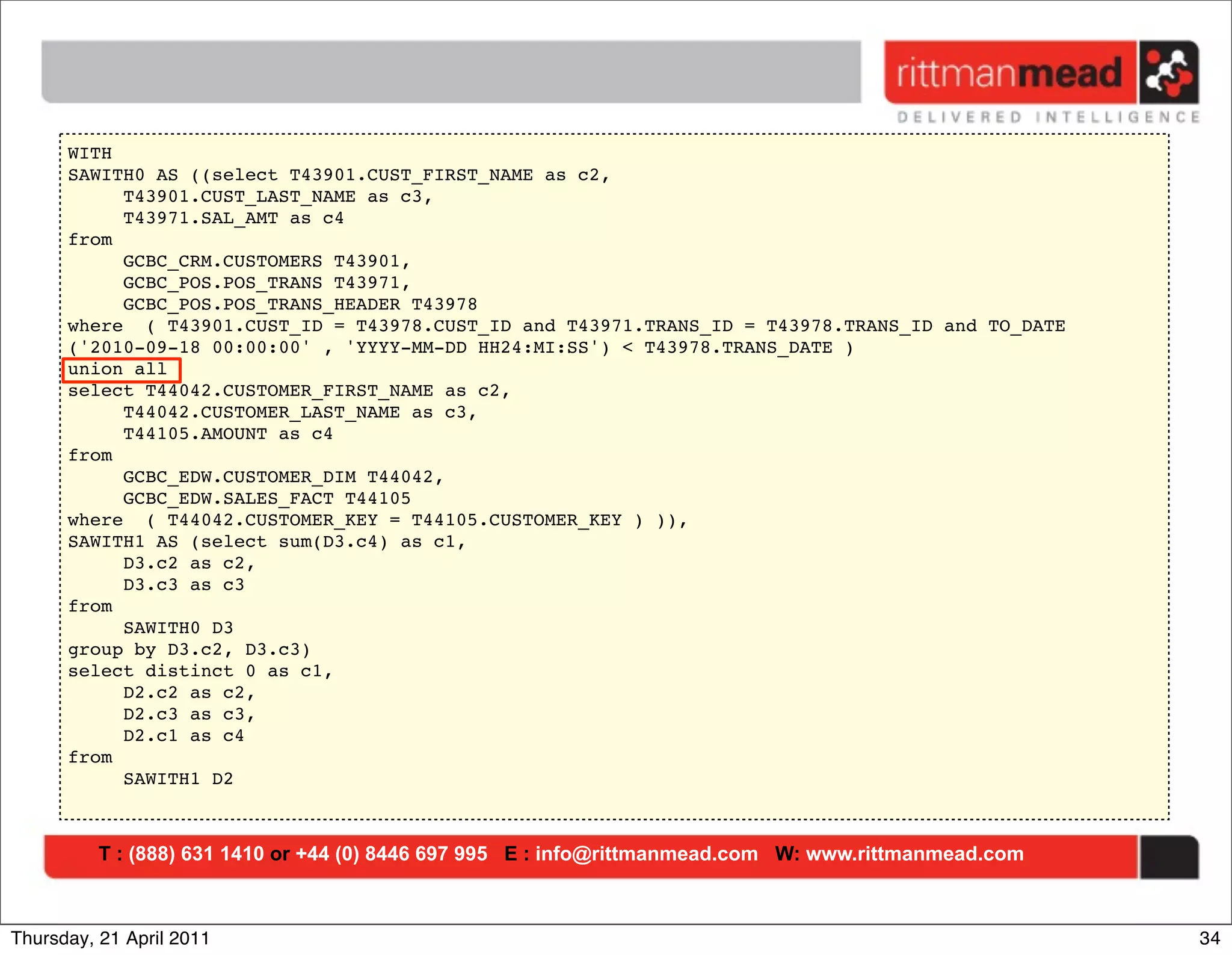Click the slide page number 34
The width and height of the screenshot is (1232, 955).
[x=1209, y=939]
